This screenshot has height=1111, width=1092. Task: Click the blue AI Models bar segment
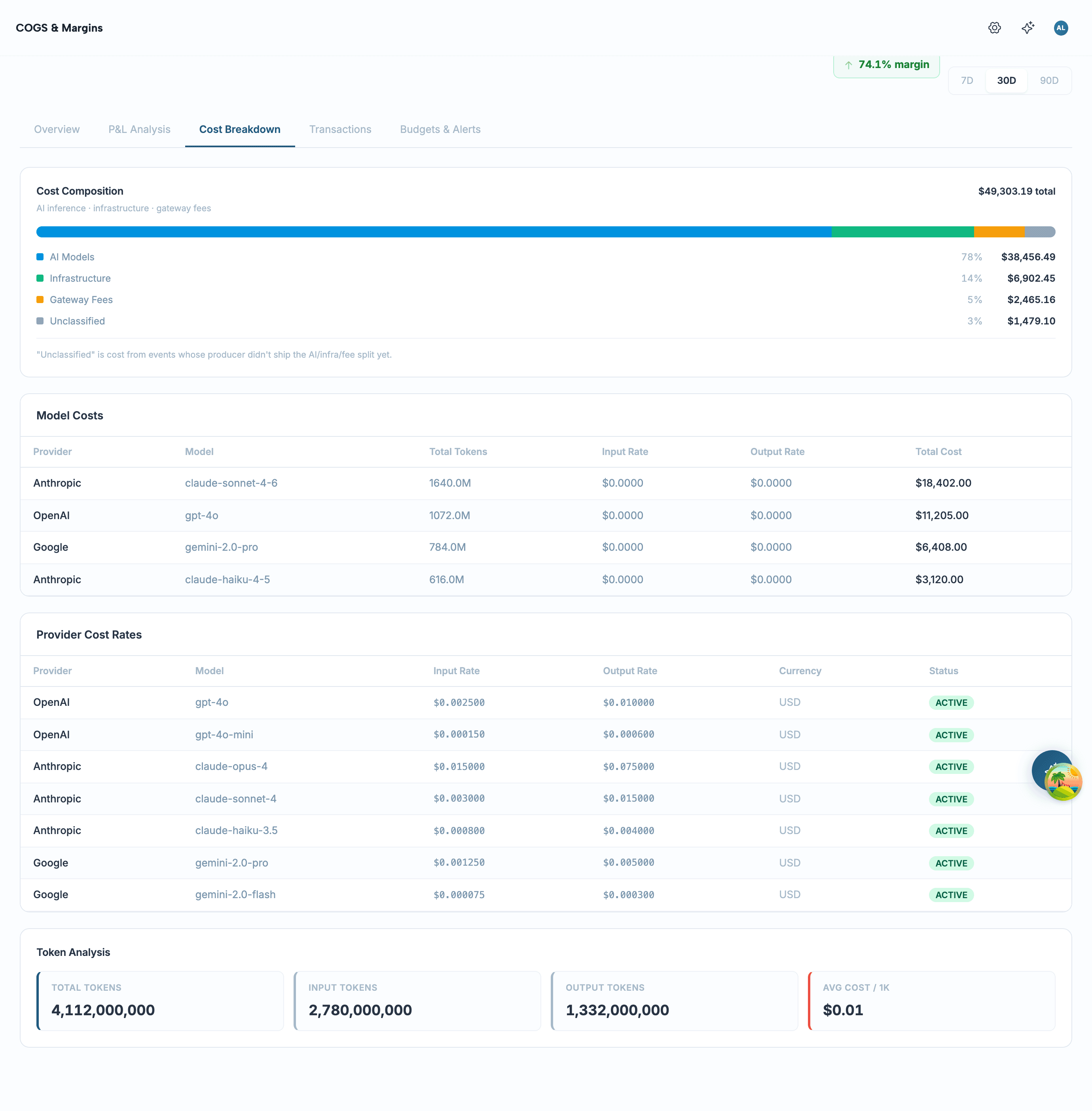pyautogui.click(x=434, y=232)
